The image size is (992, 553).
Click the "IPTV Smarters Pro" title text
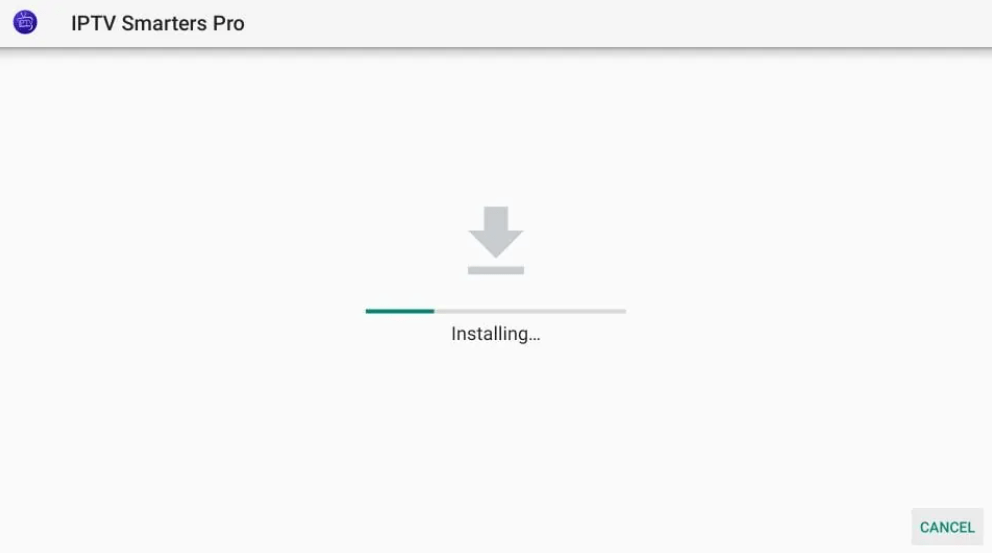pyautogui.click(x=158, y=23)
